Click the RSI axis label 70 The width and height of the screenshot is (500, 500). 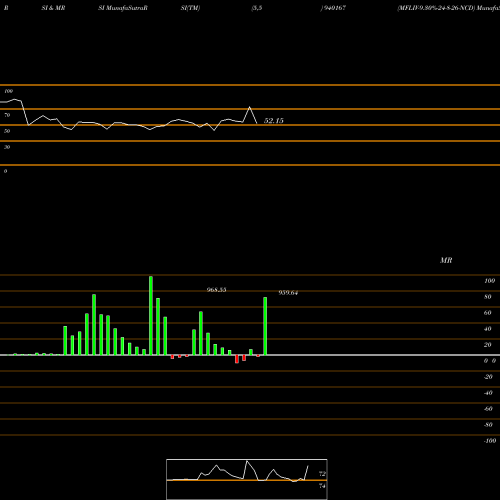7,115
